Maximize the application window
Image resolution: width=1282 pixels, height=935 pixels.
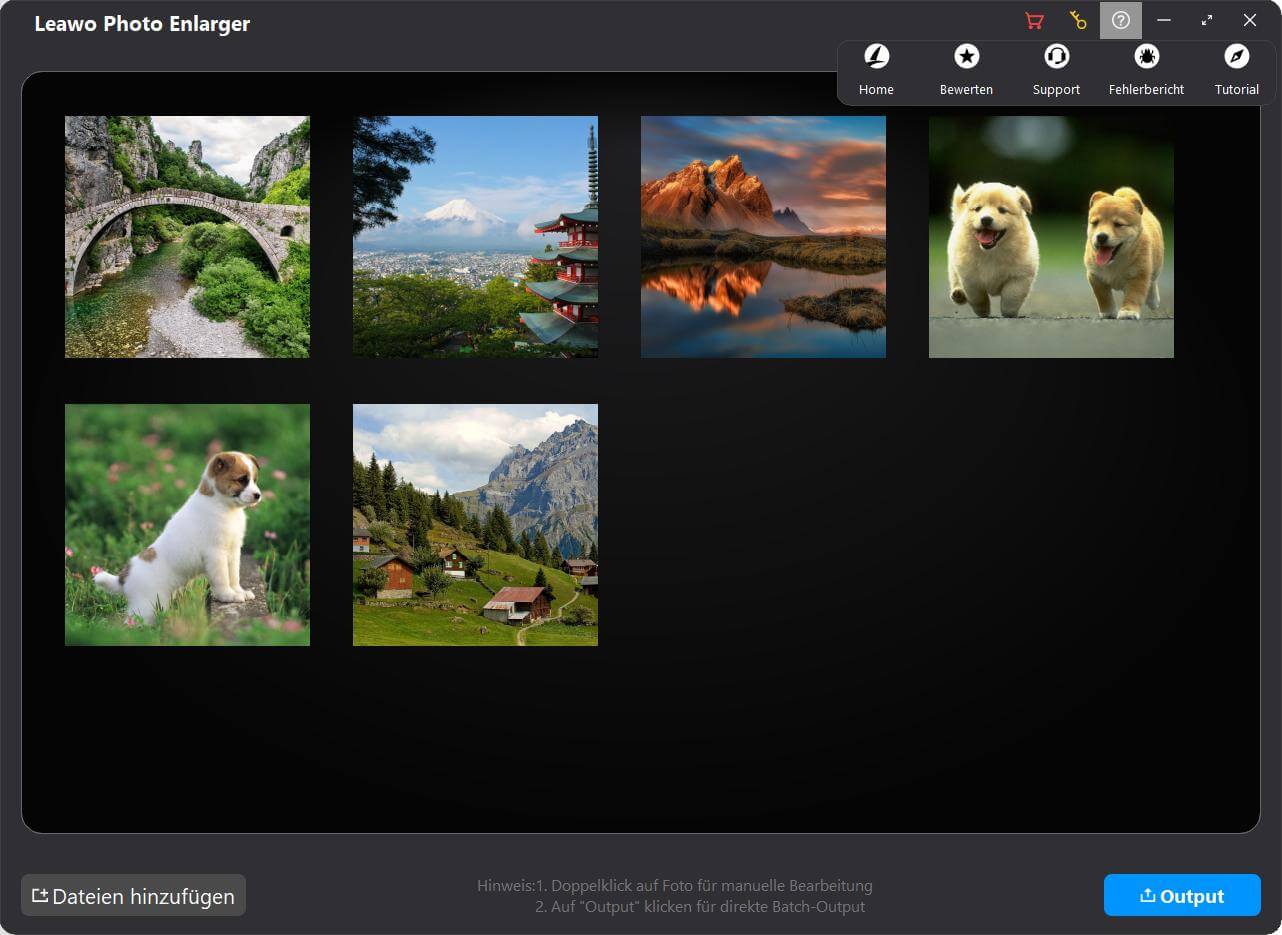point(1207,21)
